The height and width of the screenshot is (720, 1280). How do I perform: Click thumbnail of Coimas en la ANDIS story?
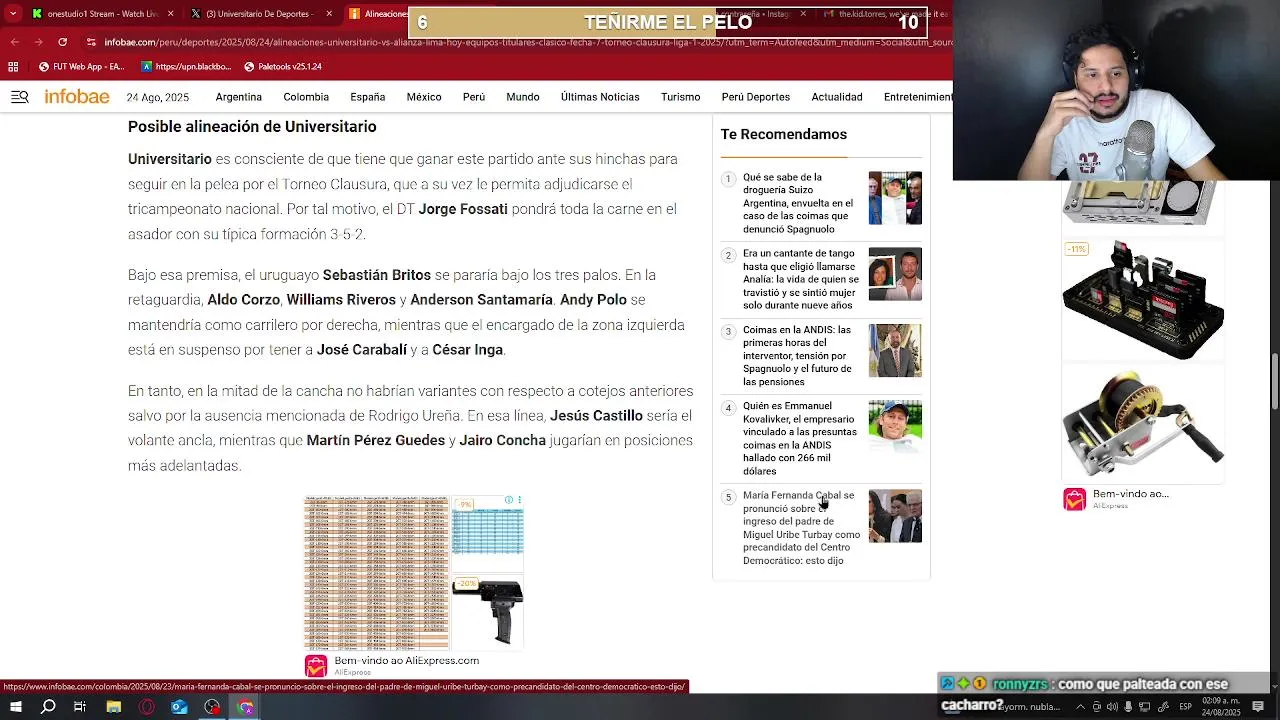coord(895,350)
